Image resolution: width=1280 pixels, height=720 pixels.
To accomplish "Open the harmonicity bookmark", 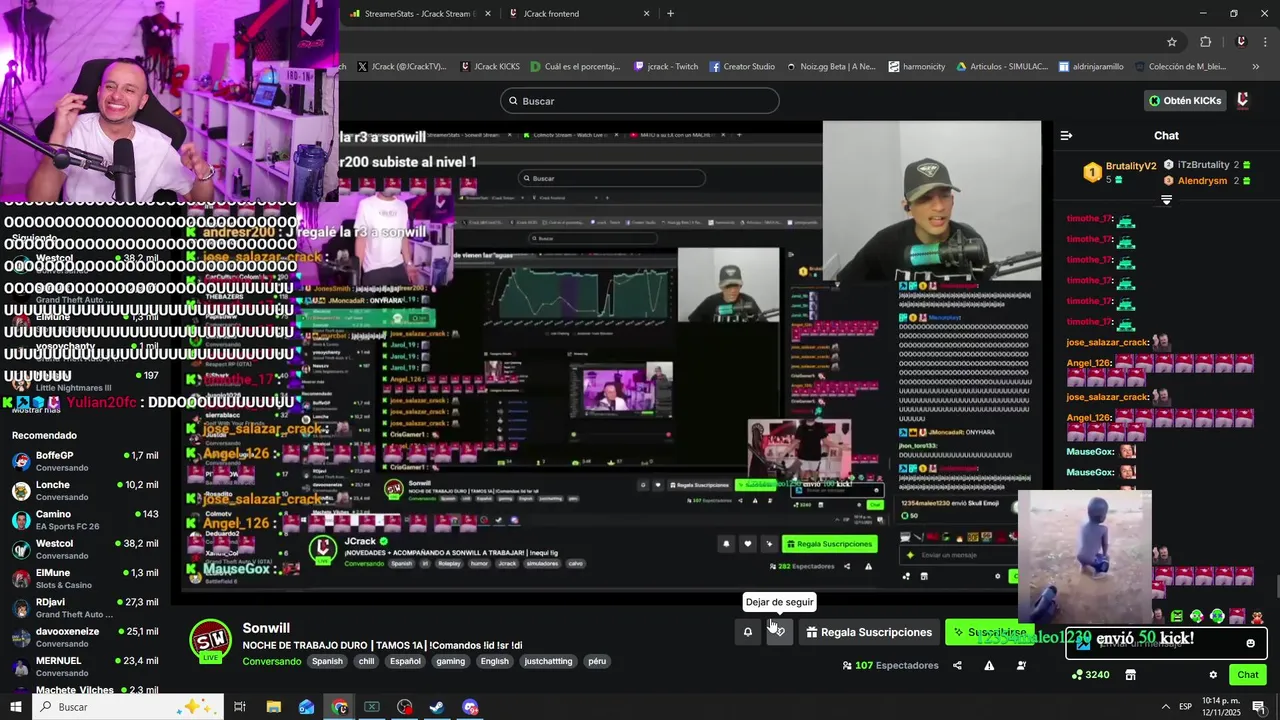I will click(x=917, y=67).
